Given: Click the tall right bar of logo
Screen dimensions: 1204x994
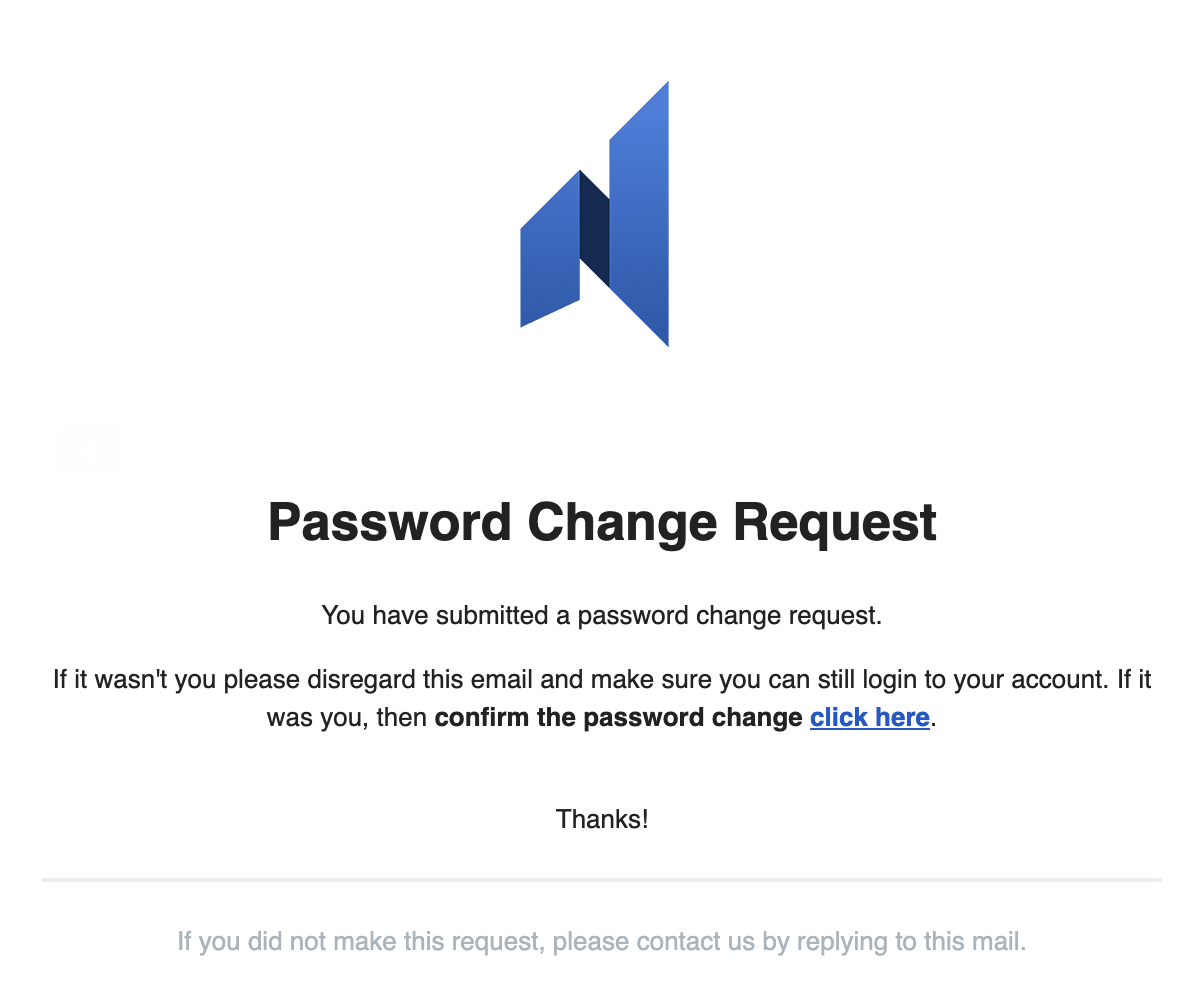Looking at the screenshot, I should tap(639, 214).
